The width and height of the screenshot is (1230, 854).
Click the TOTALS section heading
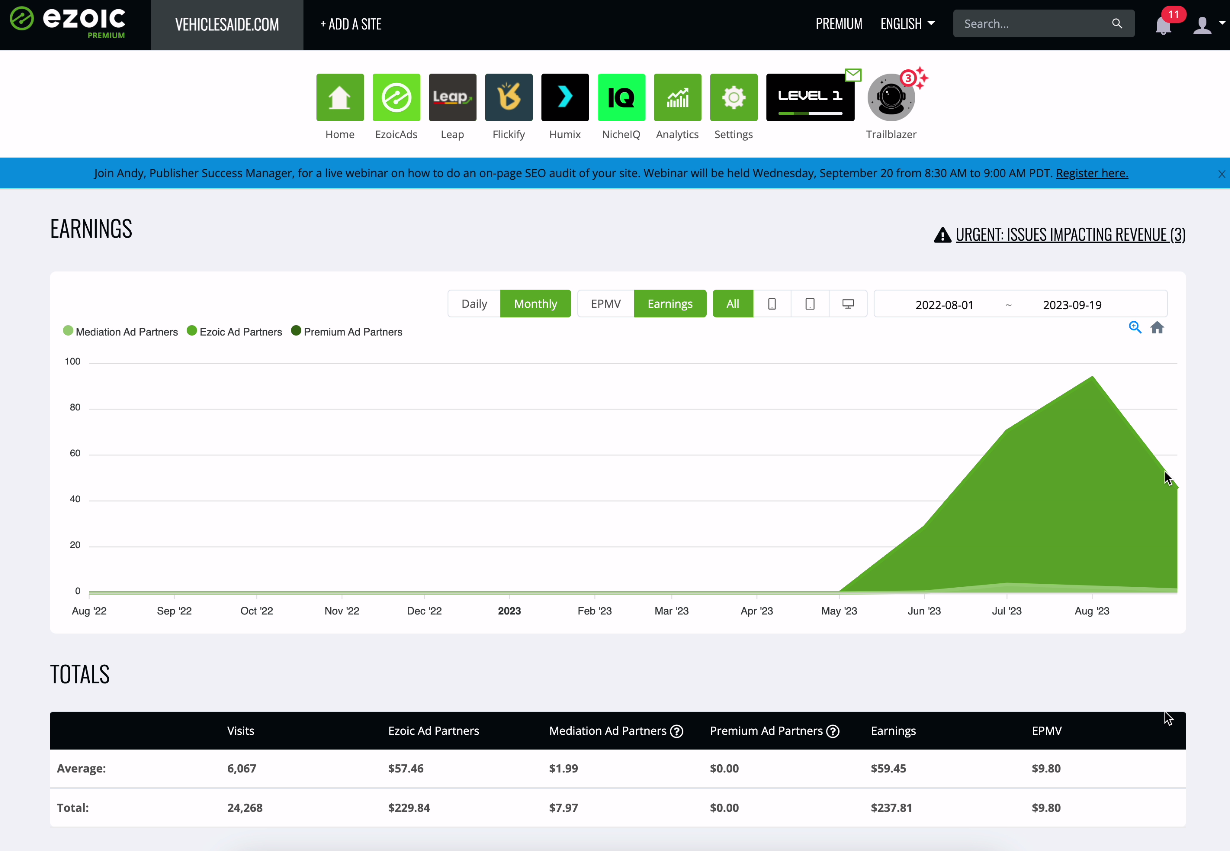tap(80, 674)
